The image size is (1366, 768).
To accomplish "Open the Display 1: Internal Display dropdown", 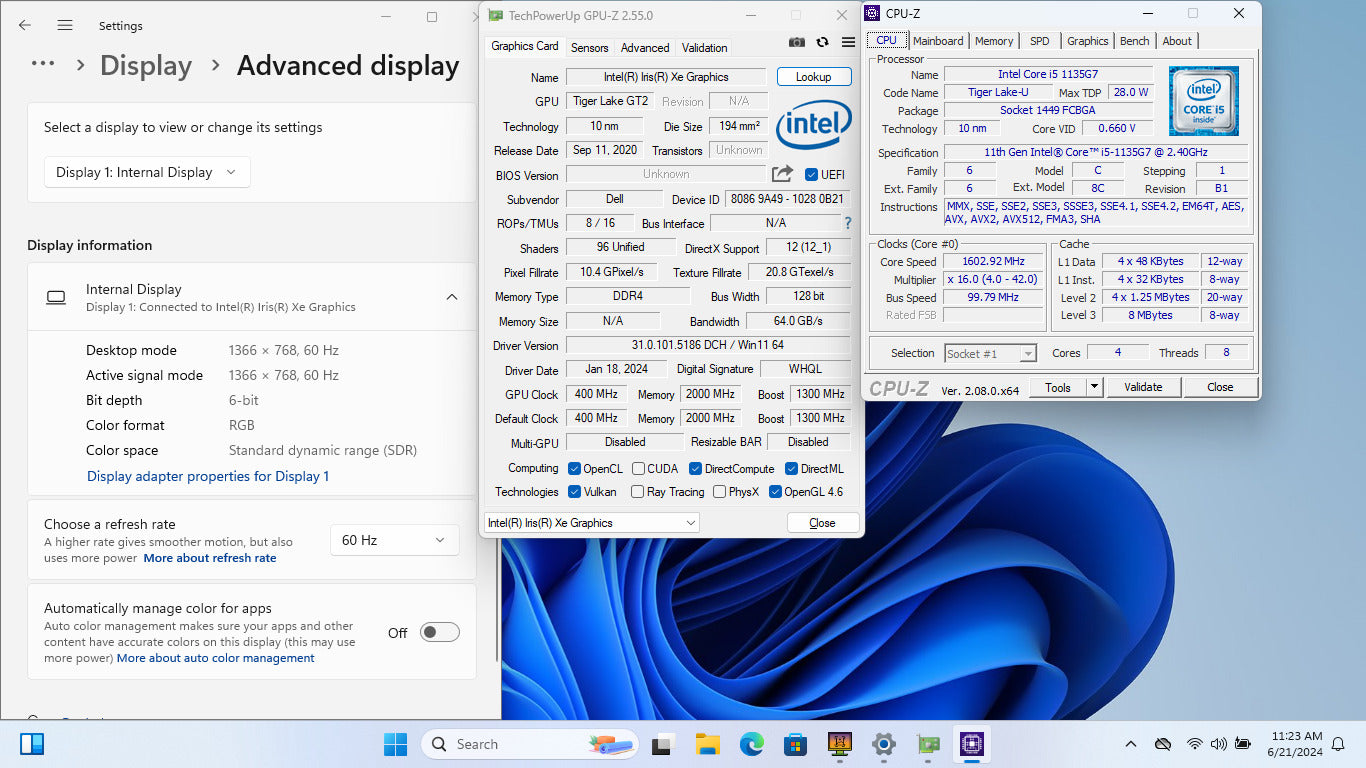I will point(147,172).
